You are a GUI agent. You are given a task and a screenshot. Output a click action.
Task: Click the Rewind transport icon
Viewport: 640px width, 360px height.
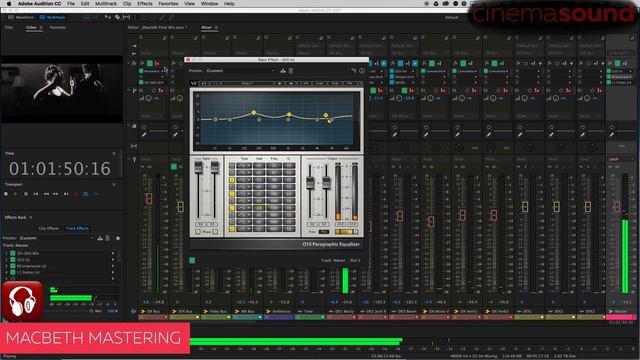pos(46,194)
